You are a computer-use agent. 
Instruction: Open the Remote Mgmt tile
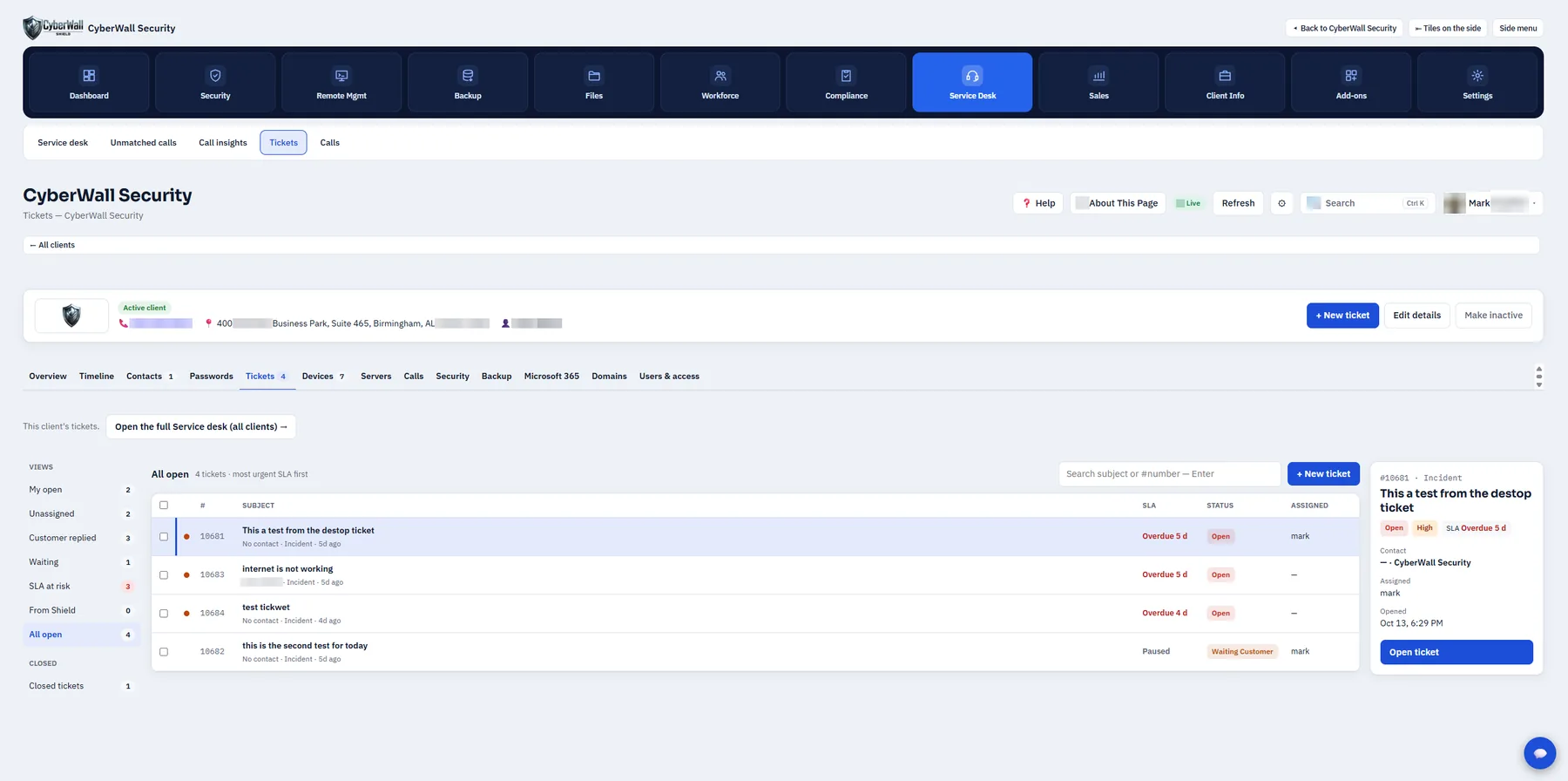(x=341, y=82)
